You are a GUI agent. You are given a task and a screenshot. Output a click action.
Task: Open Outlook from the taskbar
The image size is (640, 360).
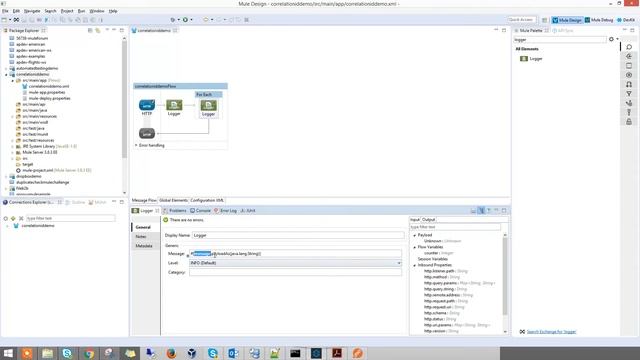(x=233, y=353)
